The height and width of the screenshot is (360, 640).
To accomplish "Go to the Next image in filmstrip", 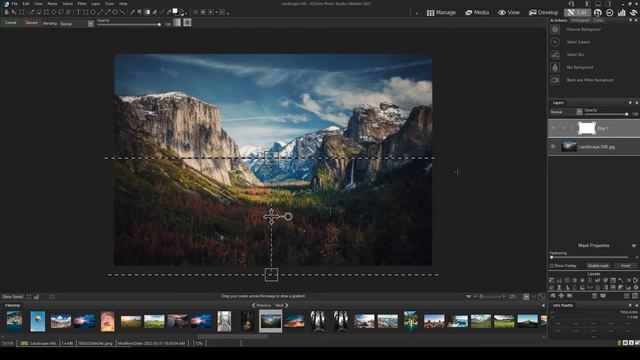I will (282, 305).
